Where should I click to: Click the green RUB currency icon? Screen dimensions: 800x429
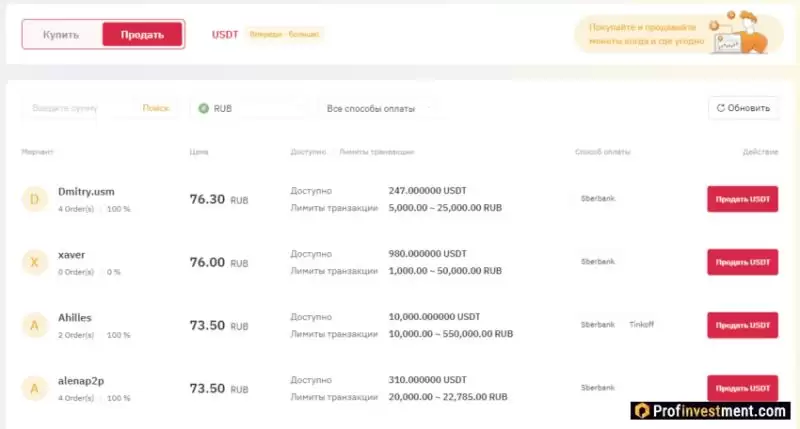click(x=204, y=108)
